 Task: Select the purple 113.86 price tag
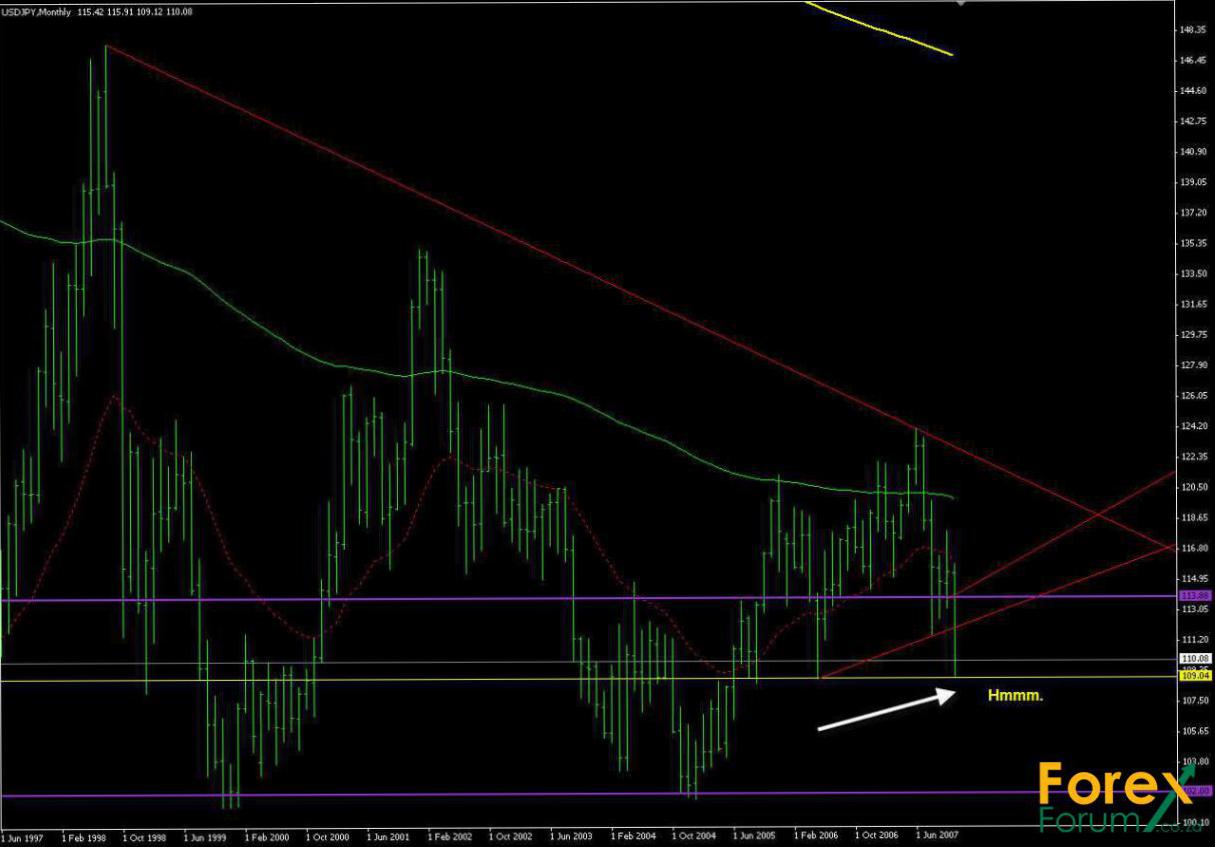pyautogui.click(x=1194, y=596)
